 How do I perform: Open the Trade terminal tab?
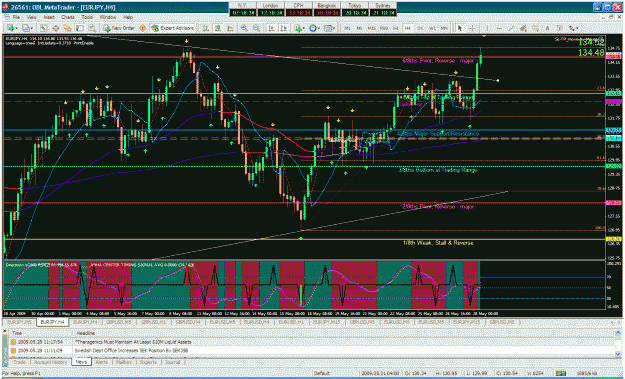tap(20, 362)
